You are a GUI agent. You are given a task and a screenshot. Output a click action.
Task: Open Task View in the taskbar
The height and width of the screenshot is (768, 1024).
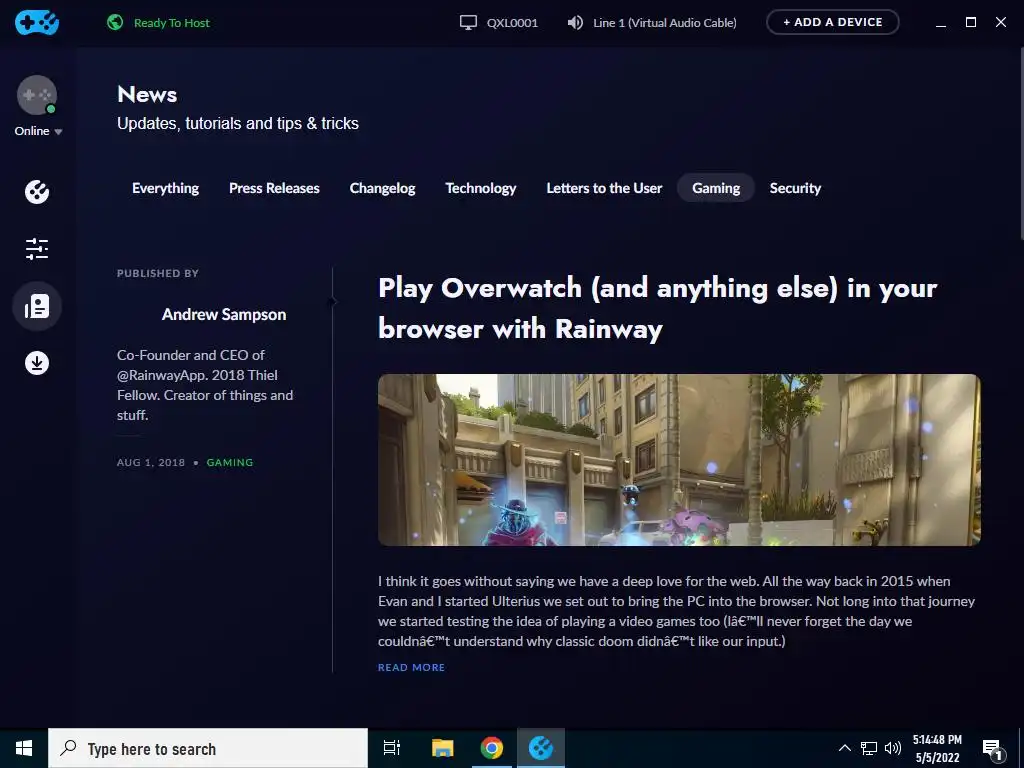point(392,748)
